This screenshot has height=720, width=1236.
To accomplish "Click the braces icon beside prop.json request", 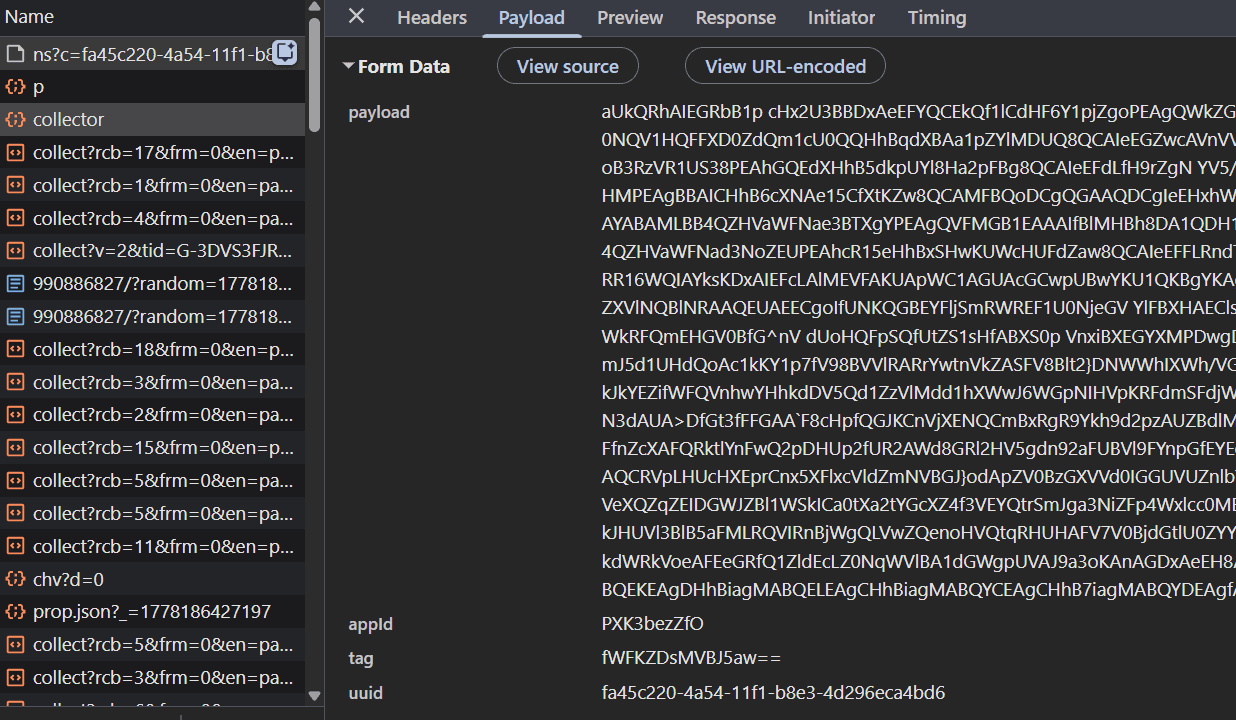I will pos(15,612).
